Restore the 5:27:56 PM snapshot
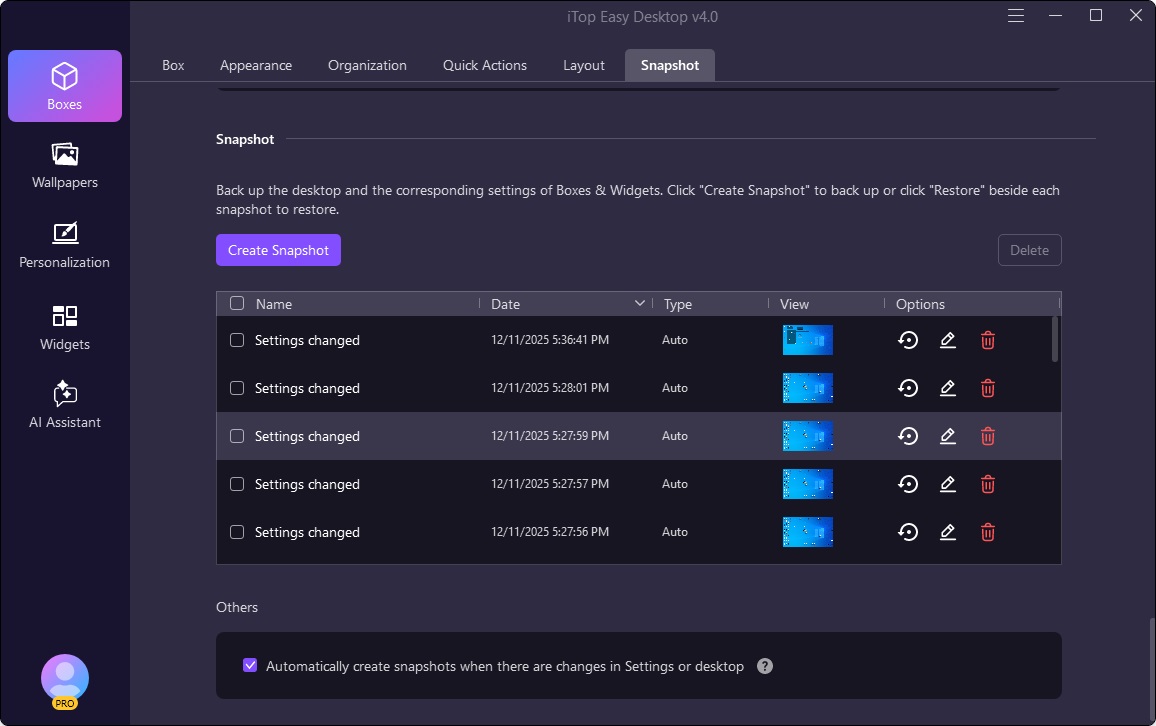Viewport: 1156px width, 726px height. point(908,532)
